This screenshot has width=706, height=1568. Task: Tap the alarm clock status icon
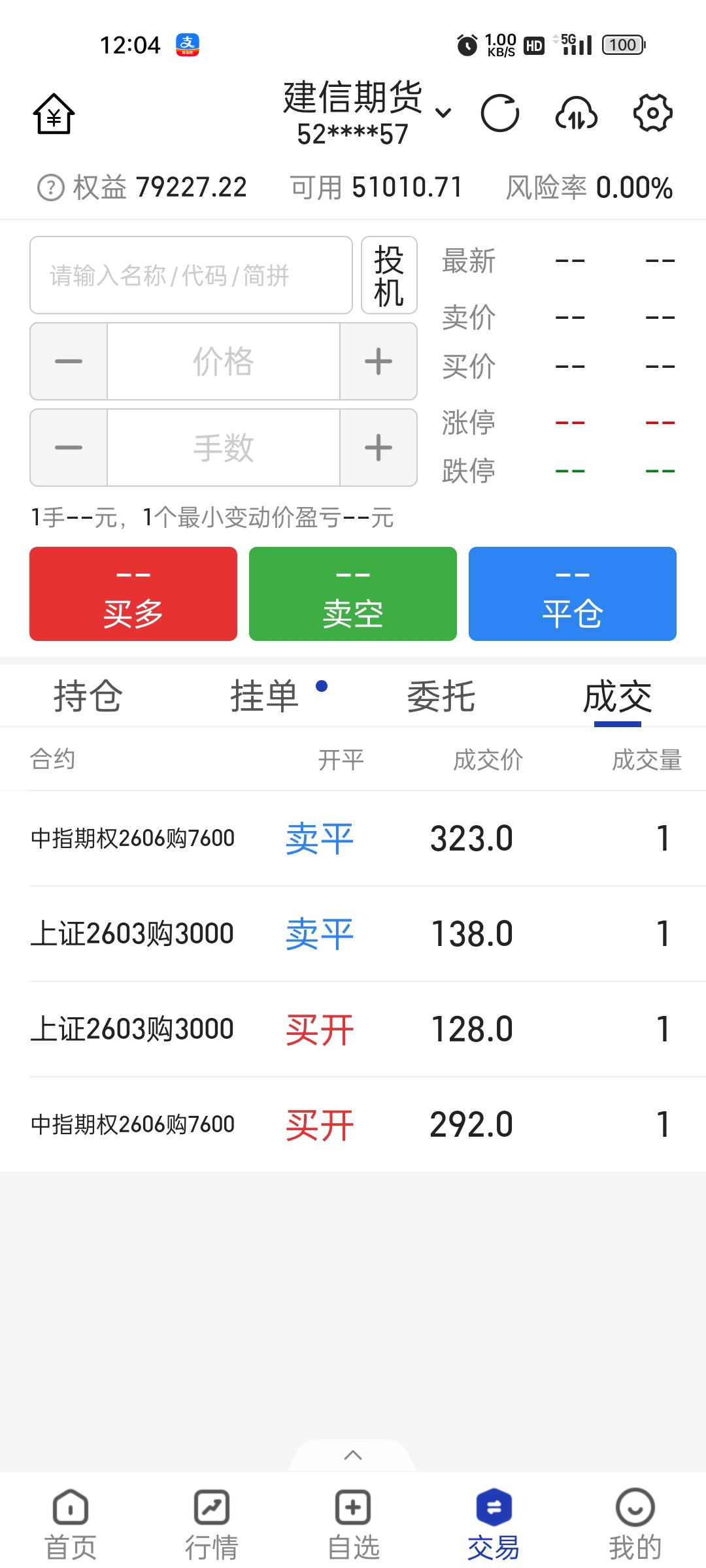467,45
